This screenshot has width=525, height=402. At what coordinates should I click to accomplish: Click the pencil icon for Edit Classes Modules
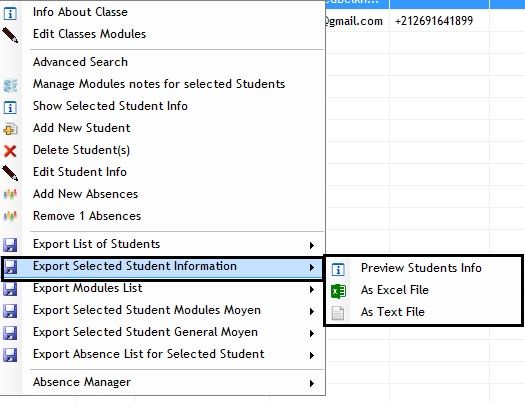[10, 35]
